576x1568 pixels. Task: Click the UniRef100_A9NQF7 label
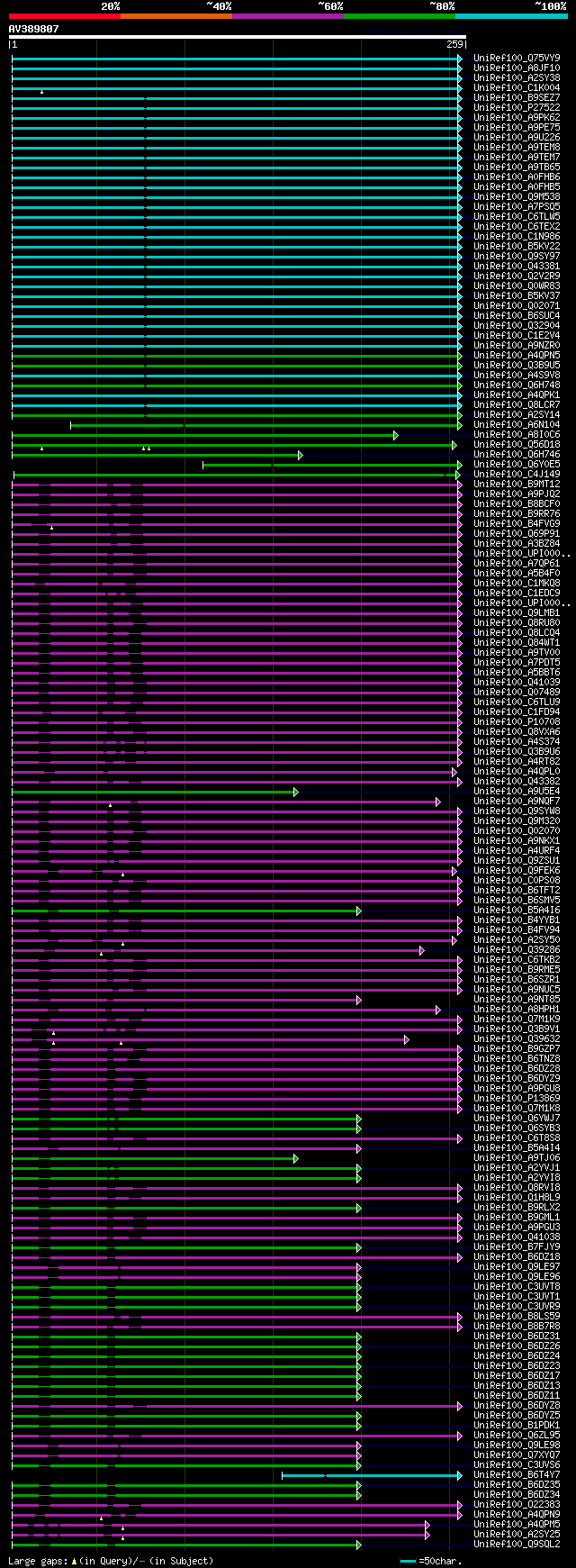517,801
